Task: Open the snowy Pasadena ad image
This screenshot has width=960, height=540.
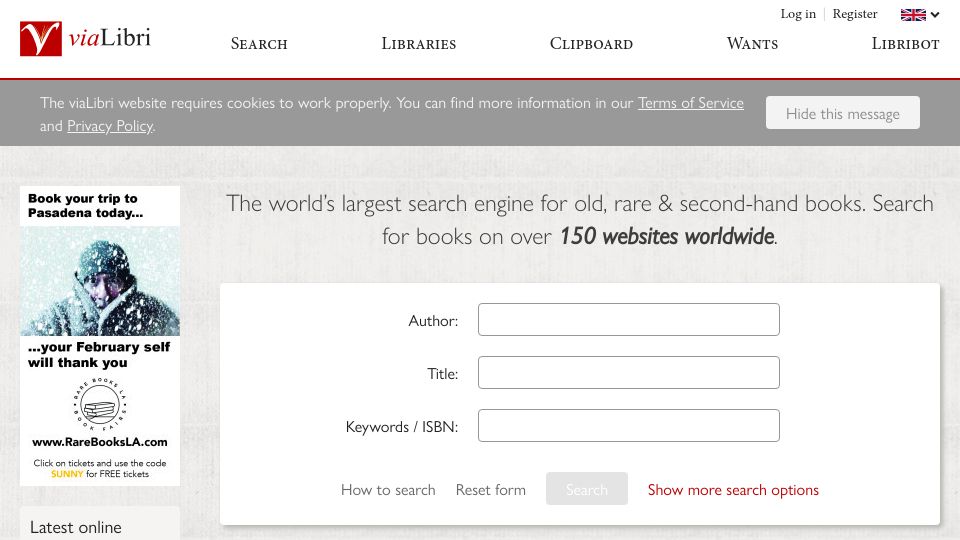Action: coord(100,281)
